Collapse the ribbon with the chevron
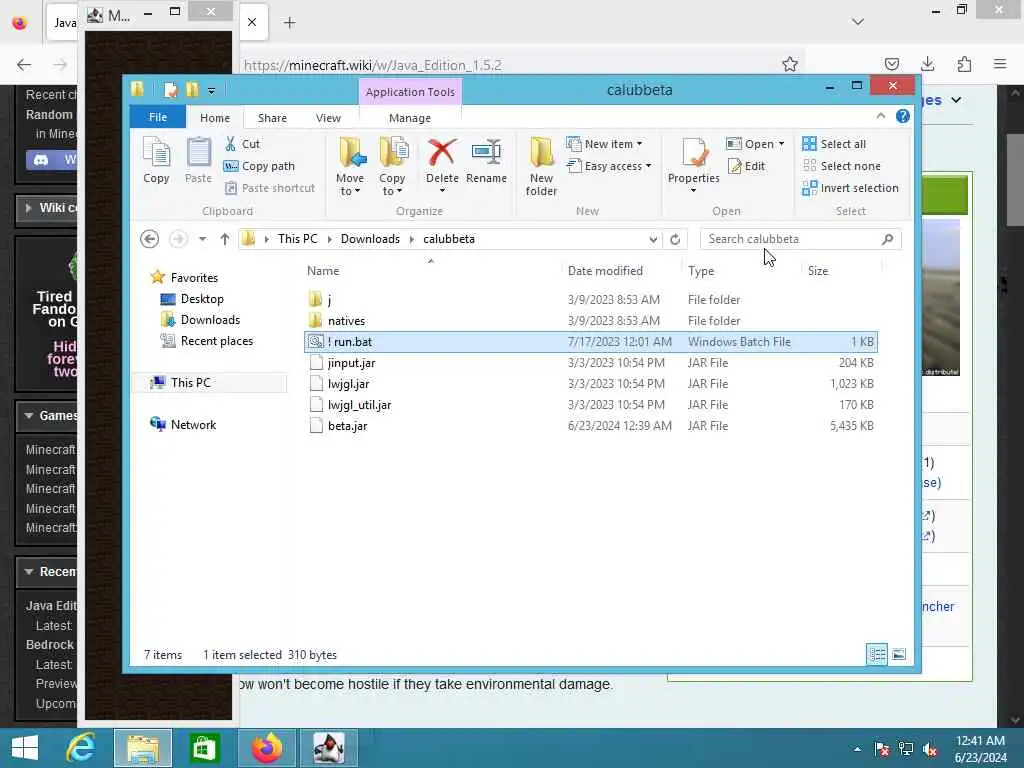Screen dimensions: 1024x768 click(x=881, y=116)
